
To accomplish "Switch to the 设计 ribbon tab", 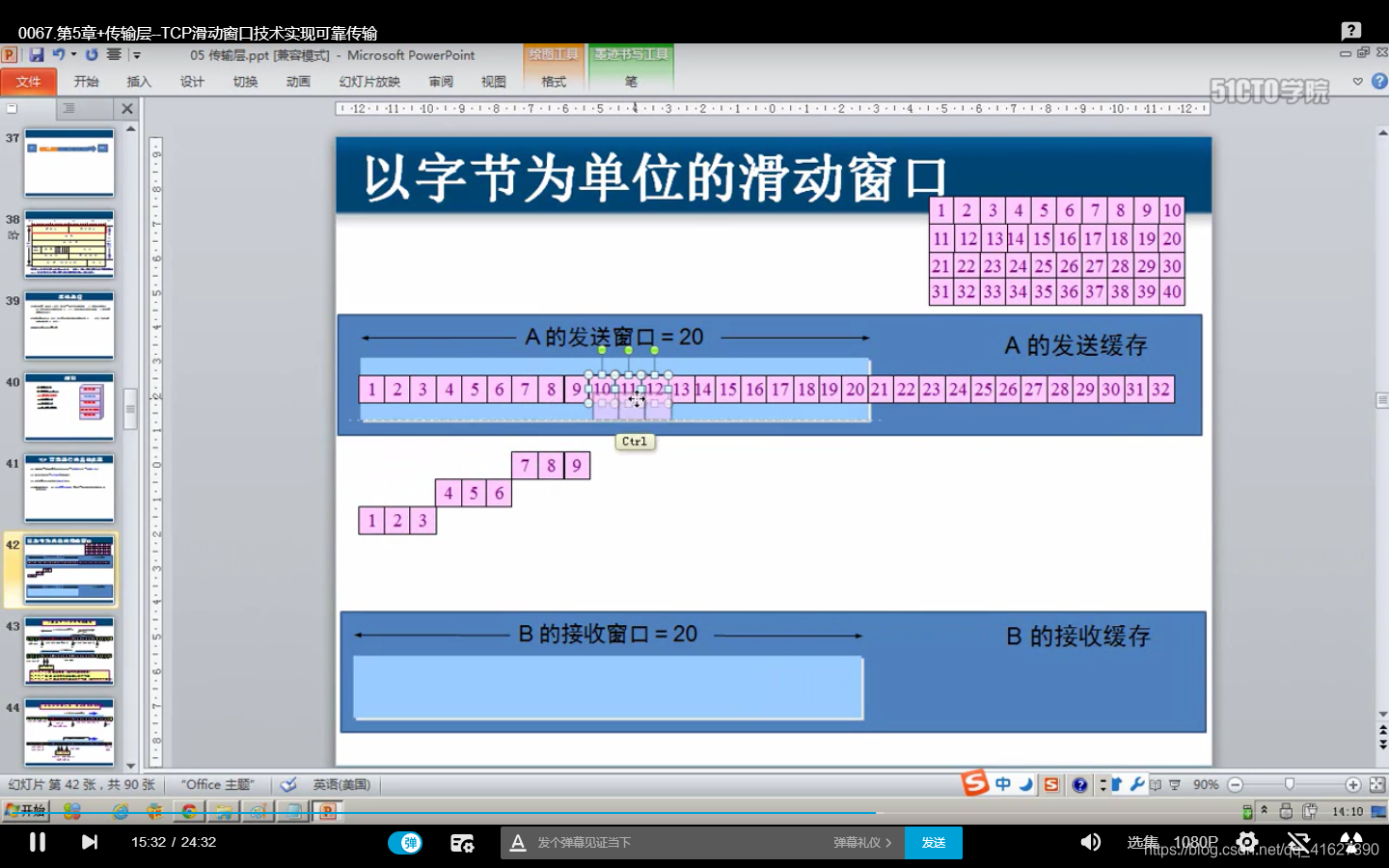I will click(192, 82).
